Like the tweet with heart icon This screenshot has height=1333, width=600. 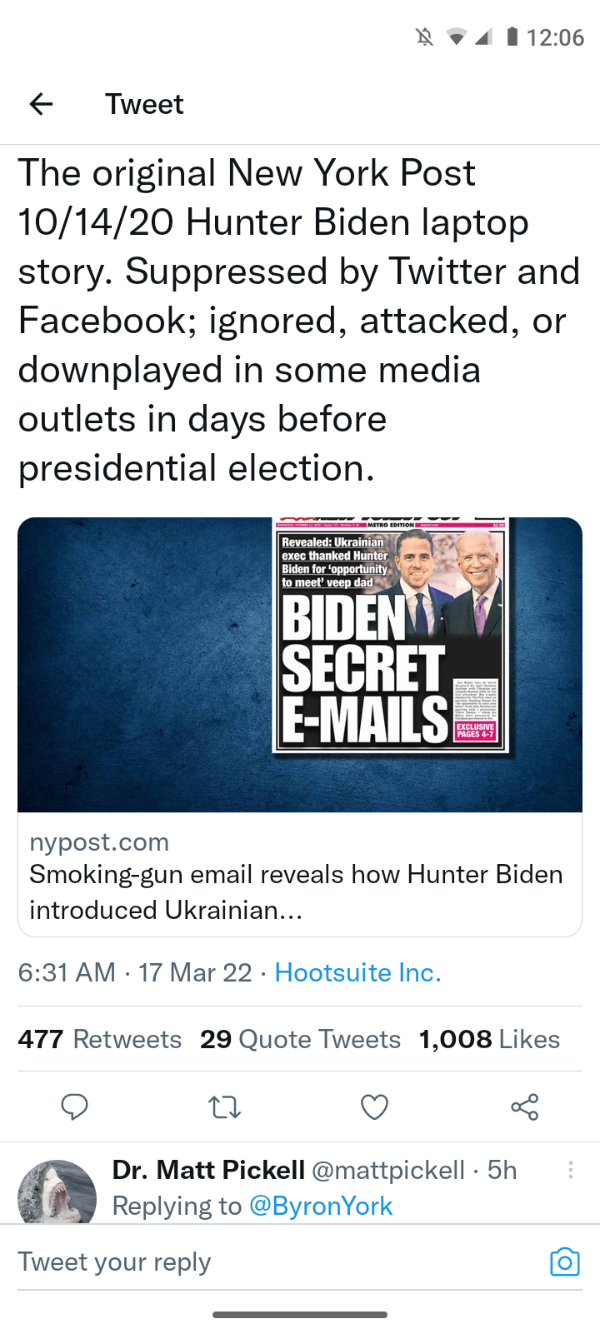click(374, 1107)
